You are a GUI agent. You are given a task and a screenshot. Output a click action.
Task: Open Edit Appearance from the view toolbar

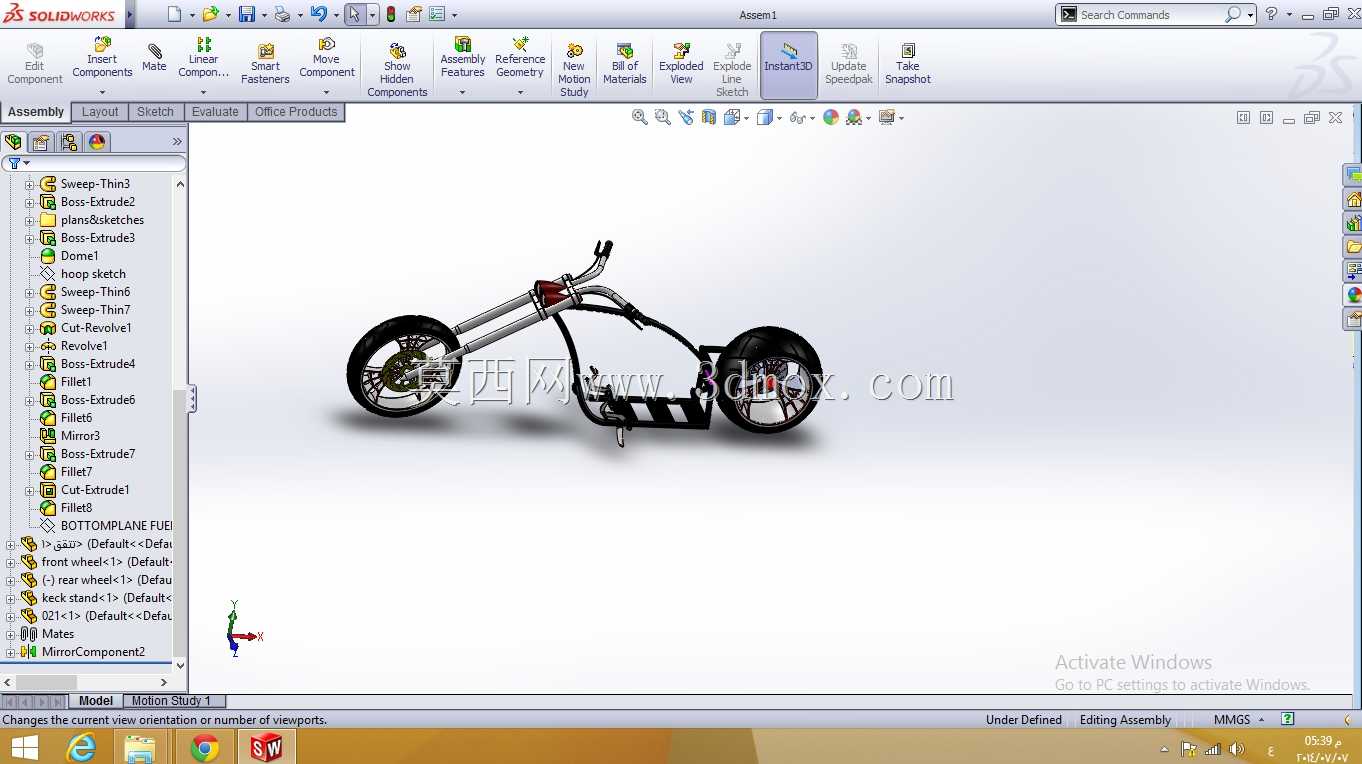[x=830, y=117]
